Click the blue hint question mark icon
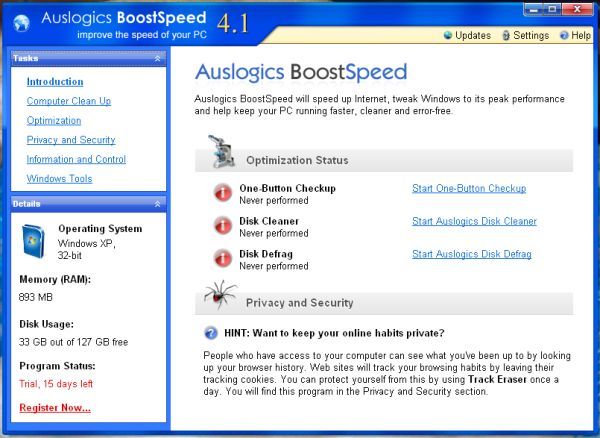Viewport: 600px width, 438px height. 211,333
